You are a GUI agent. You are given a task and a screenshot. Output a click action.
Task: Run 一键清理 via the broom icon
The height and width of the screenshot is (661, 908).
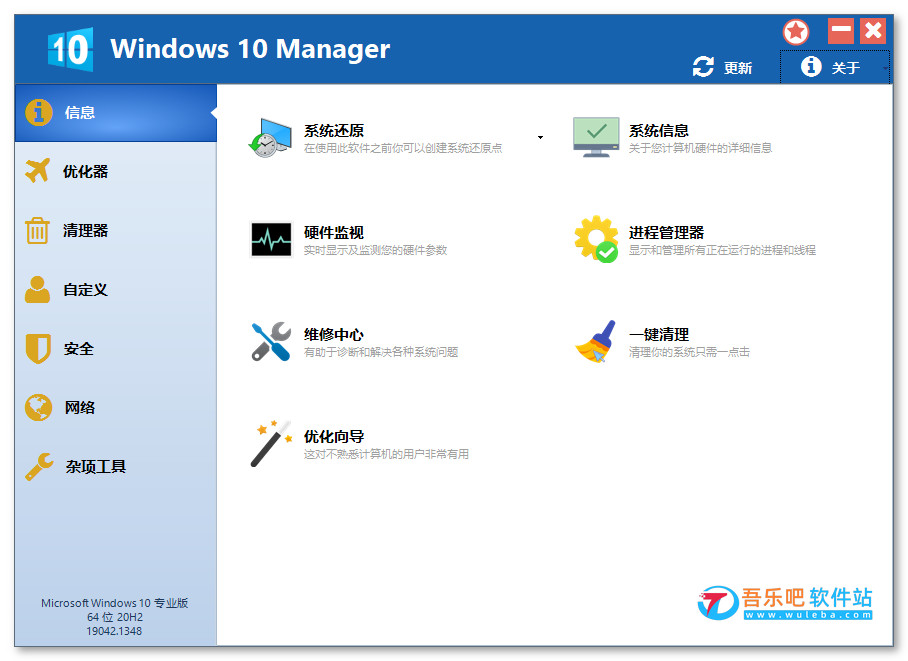596,341
